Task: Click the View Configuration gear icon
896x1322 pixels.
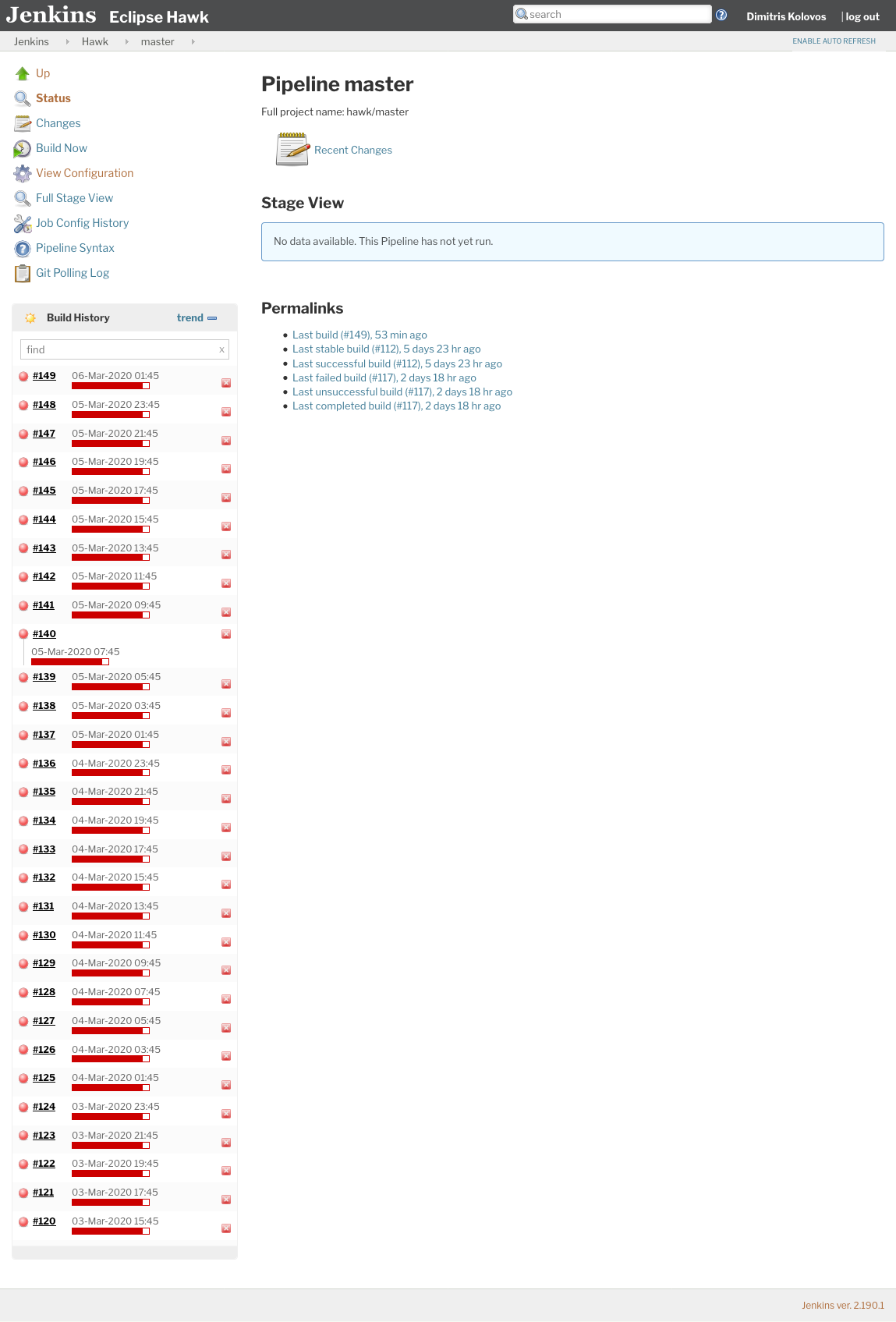Action: coord(23,173)
